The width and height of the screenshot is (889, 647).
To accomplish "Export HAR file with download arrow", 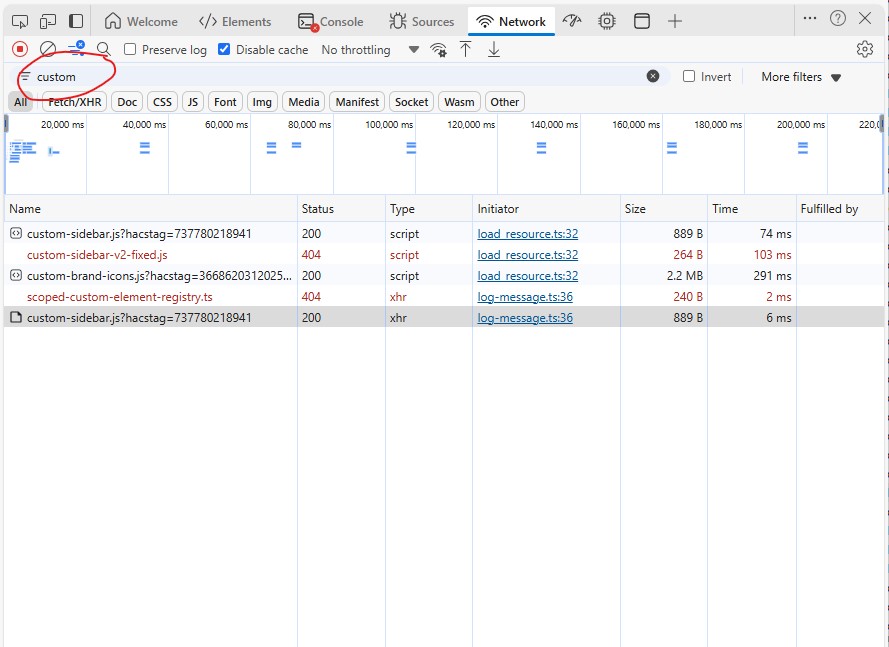I will 493,49.
